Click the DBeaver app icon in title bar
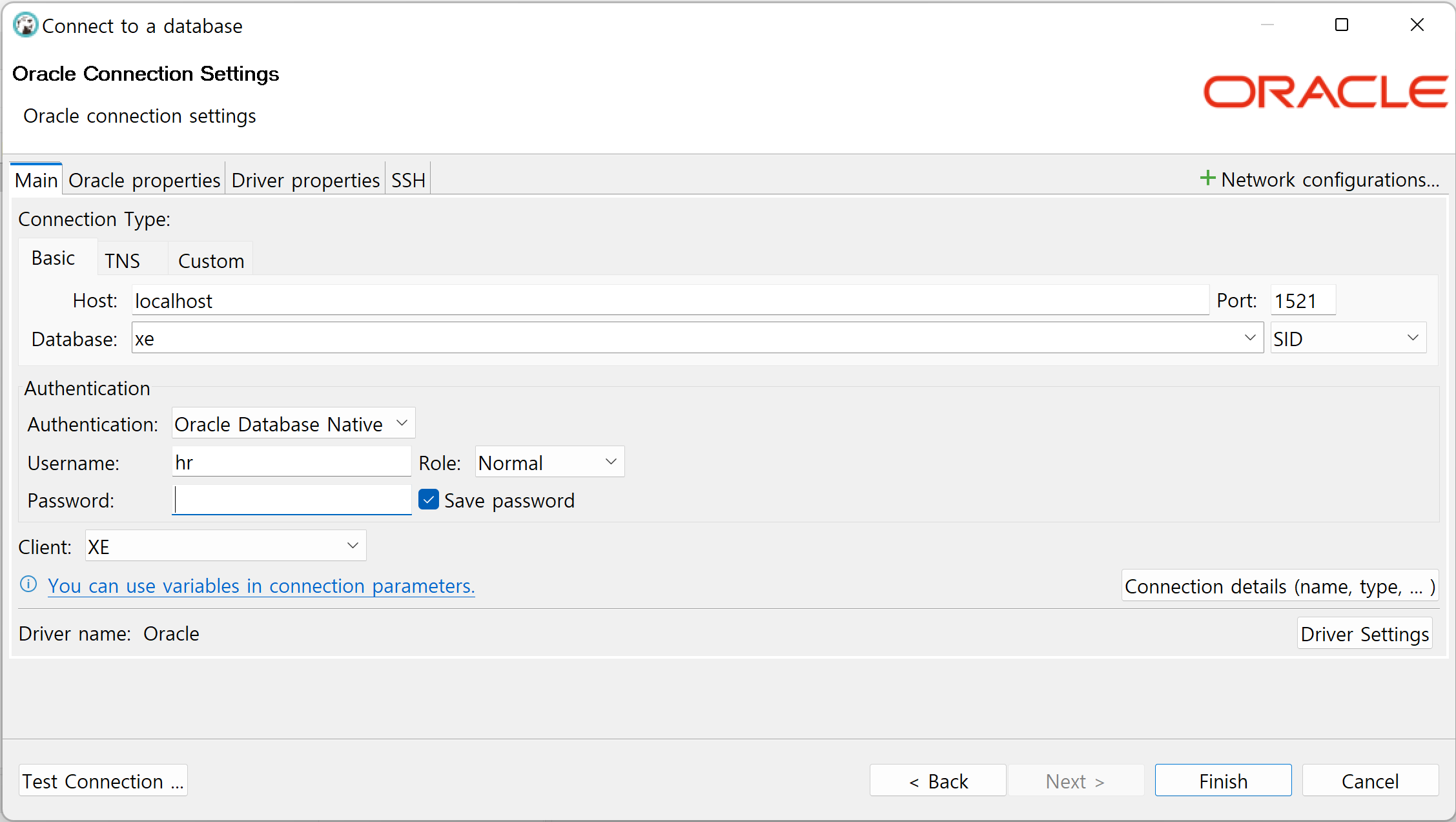Viewport: 1456px width, 822px height. pos(25,25)
